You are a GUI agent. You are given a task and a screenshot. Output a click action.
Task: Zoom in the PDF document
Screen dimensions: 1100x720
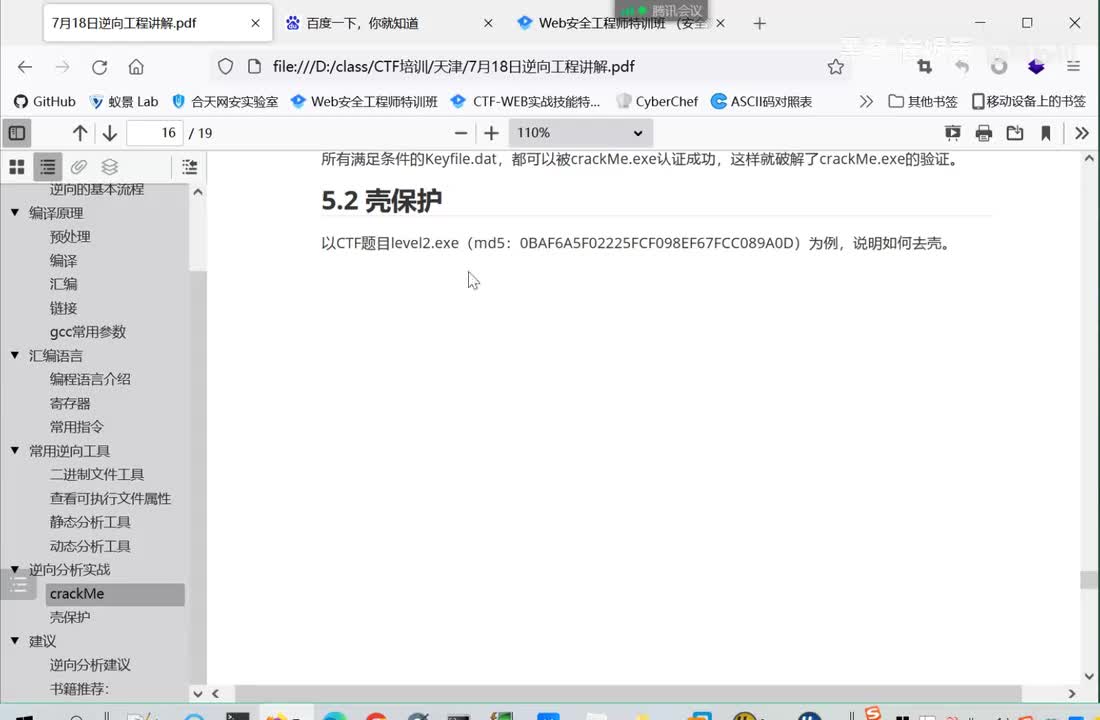tap(491, 133)
